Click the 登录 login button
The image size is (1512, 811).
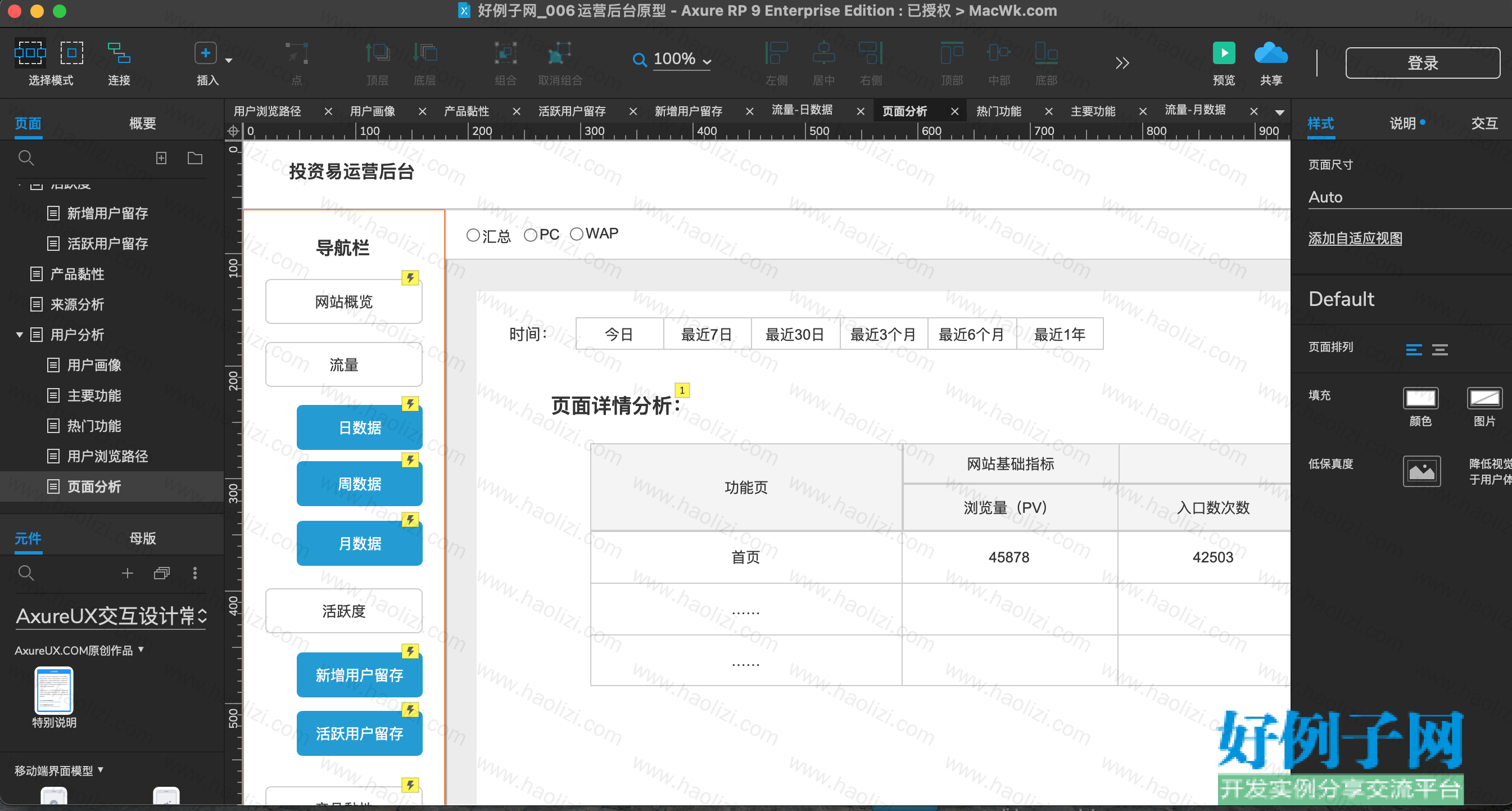pyautogui.click(x=1422, y=63)
